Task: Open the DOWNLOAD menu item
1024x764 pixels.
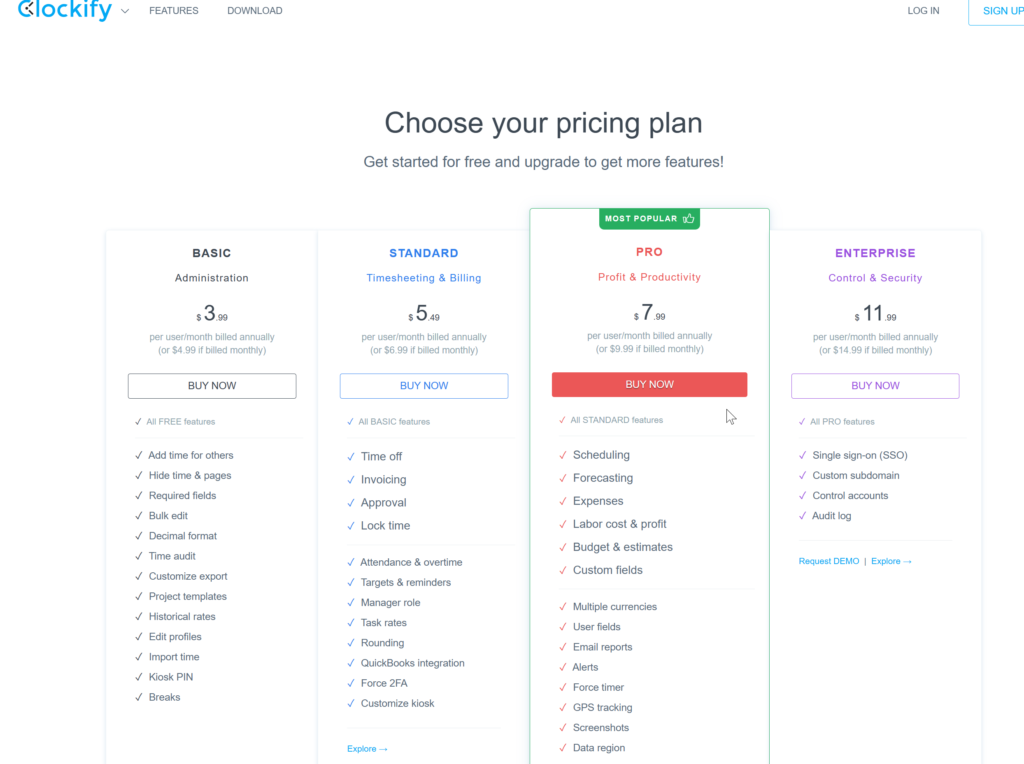Action: (x=255, y=10)
